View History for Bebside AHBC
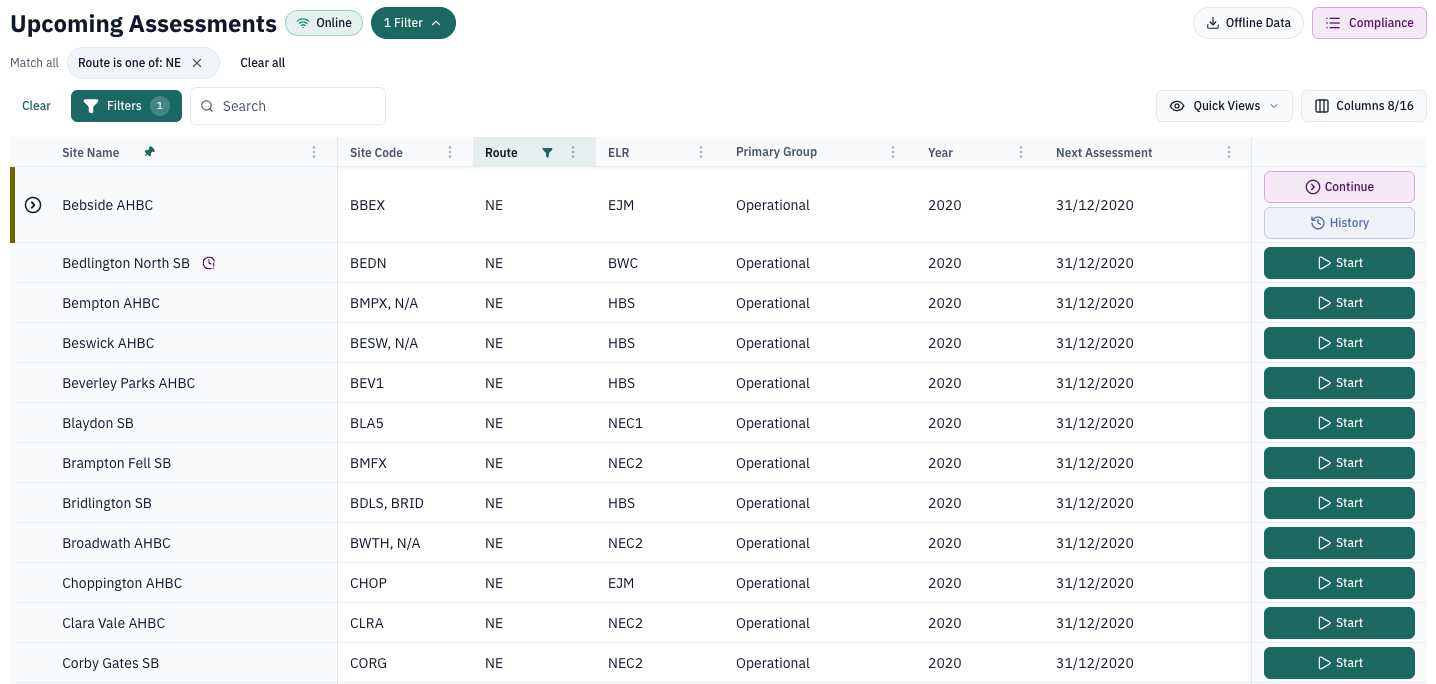The width and height of the screenshot is (1436, 684). pos(1339,223)
